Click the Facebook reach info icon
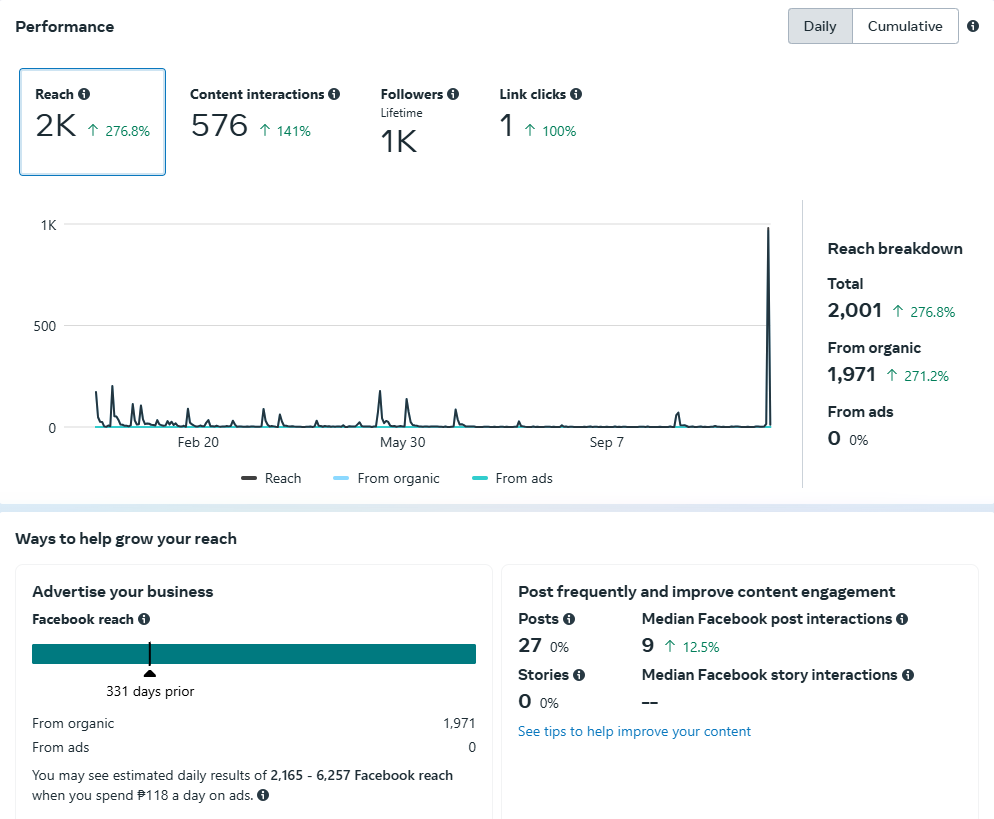994x819 pixels. (x=144, y=619)
